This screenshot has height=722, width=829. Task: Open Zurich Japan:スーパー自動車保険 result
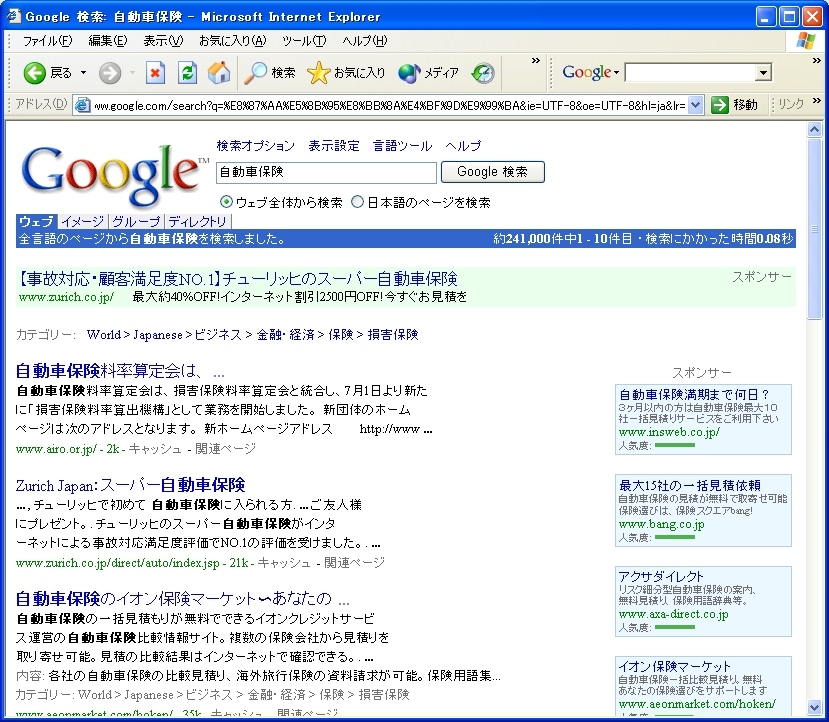[131, 485]
